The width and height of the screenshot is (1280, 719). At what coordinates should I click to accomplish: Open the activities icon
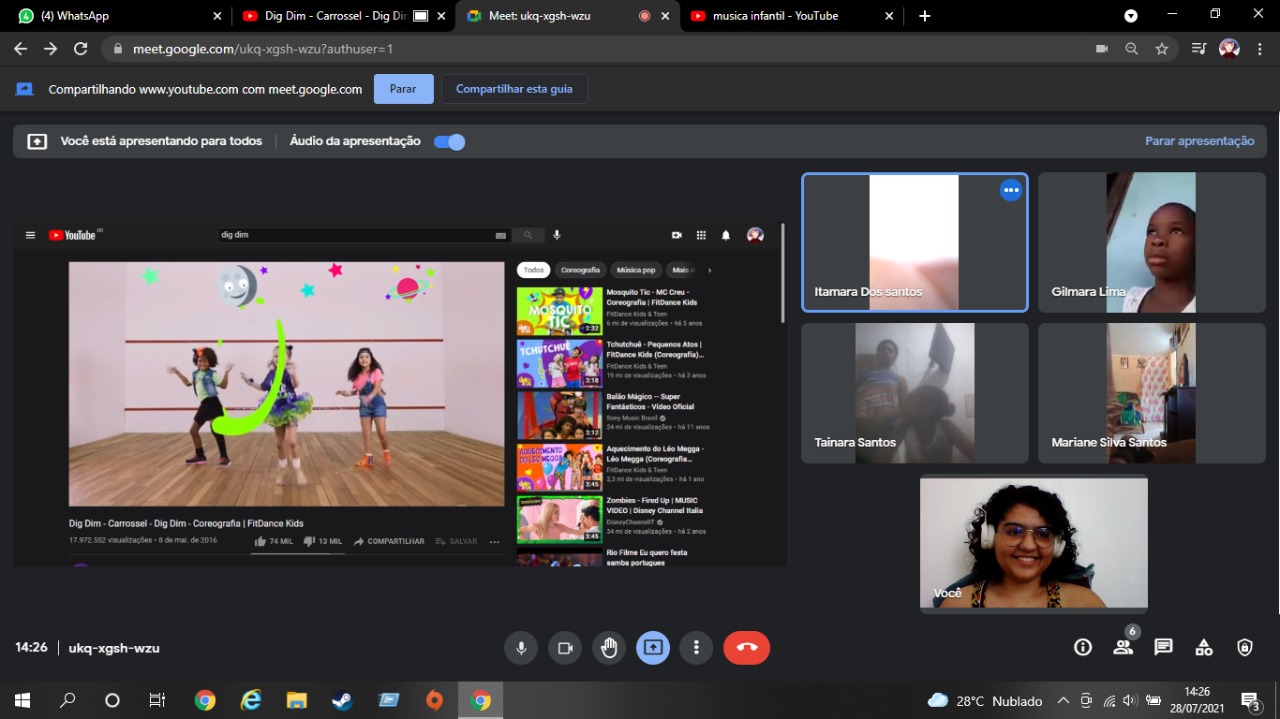click(1204, 647)
